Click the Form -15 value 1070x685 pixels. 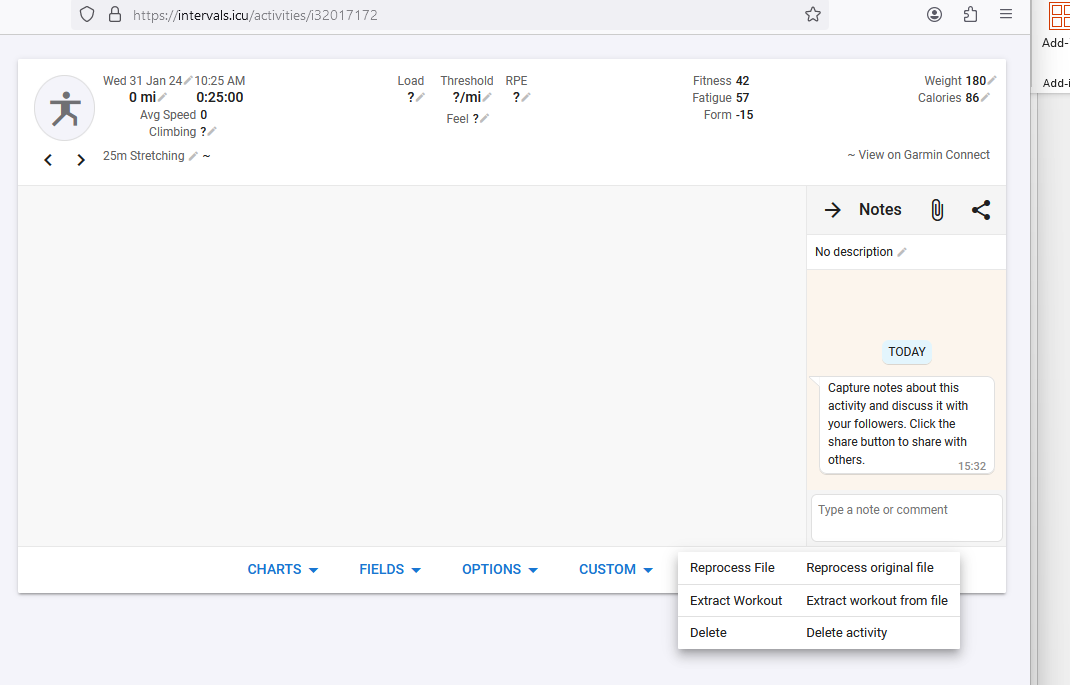(x=744, y=115)
